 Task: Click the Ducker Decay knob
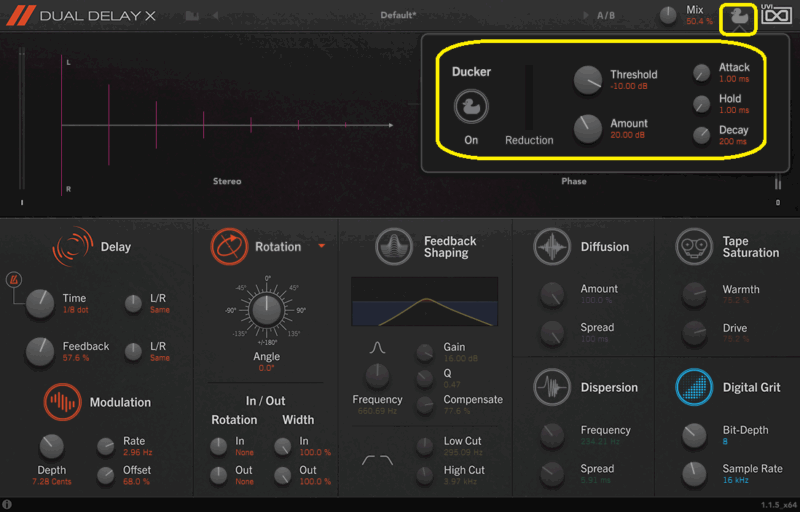click(x=702, y=135)
